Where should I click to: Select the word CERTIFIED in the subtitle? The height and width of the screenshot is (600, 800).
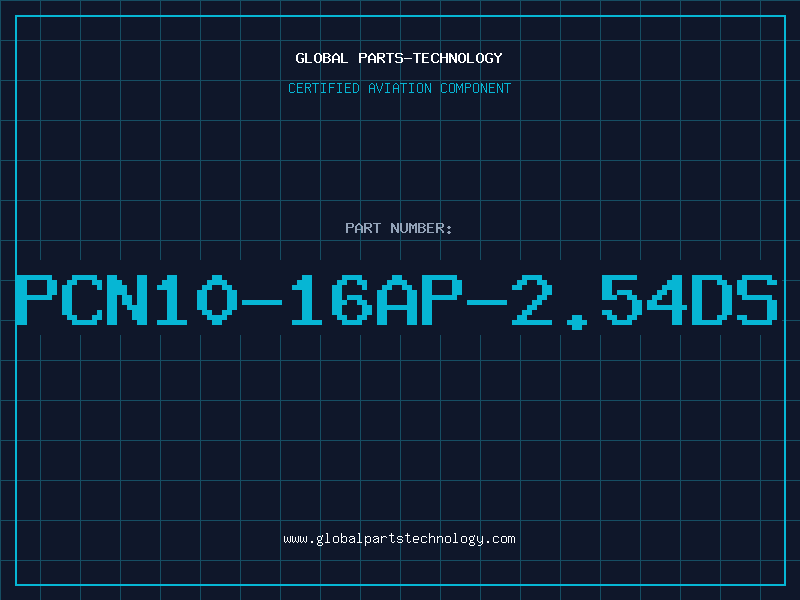[x=324, y=88]
